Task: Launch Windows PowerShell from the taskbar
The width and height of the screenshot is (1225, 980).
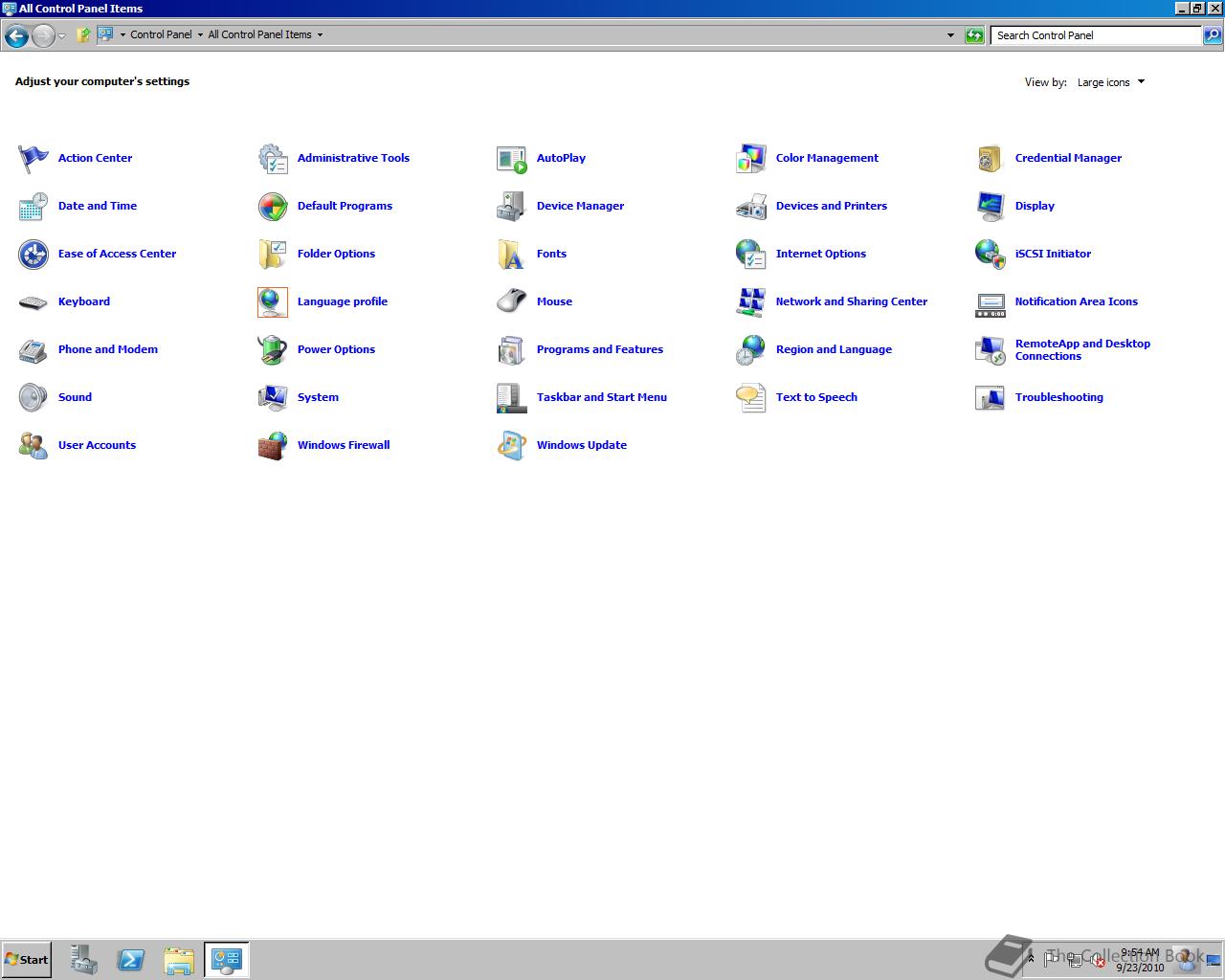Action: click(x=131, y=960)
